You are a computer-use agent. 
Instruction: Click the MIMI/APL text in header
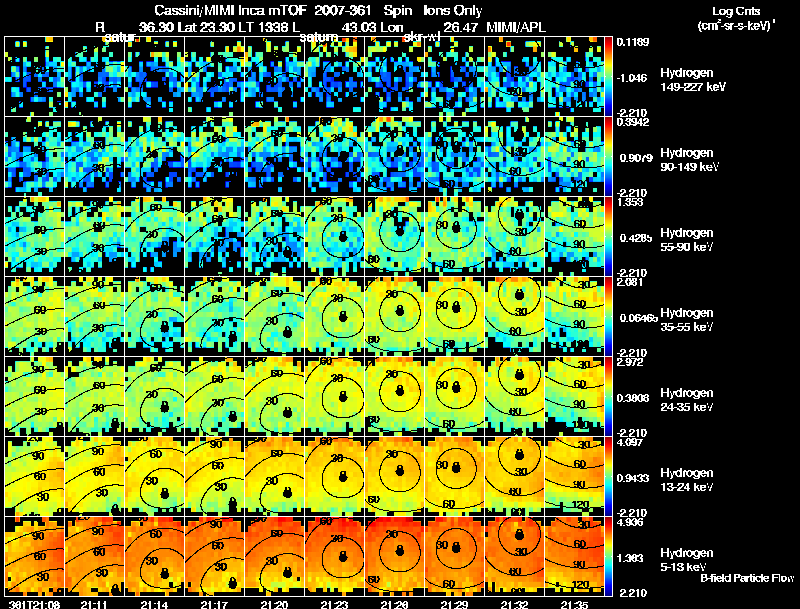[x=515, y=27]
